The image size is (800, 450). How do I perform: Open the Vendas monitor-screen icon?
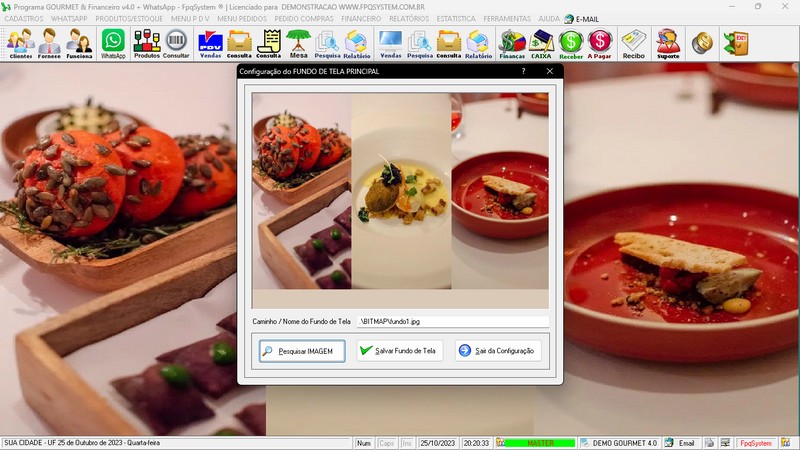[x=391, y=44]
